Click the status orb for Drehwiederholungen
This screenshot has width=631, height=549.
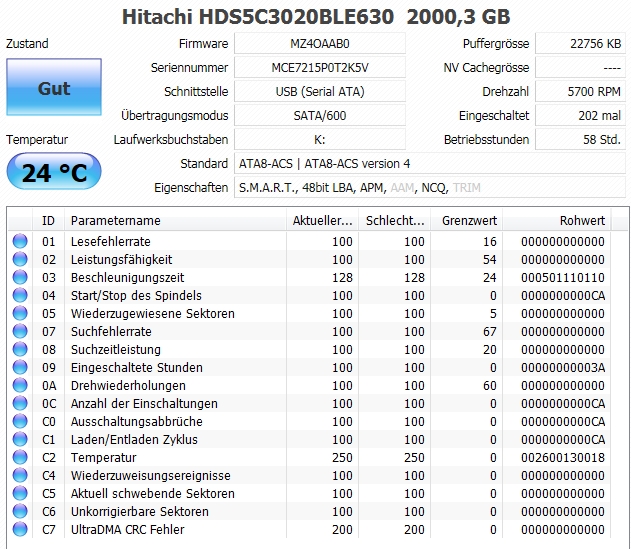pos(20,385)
